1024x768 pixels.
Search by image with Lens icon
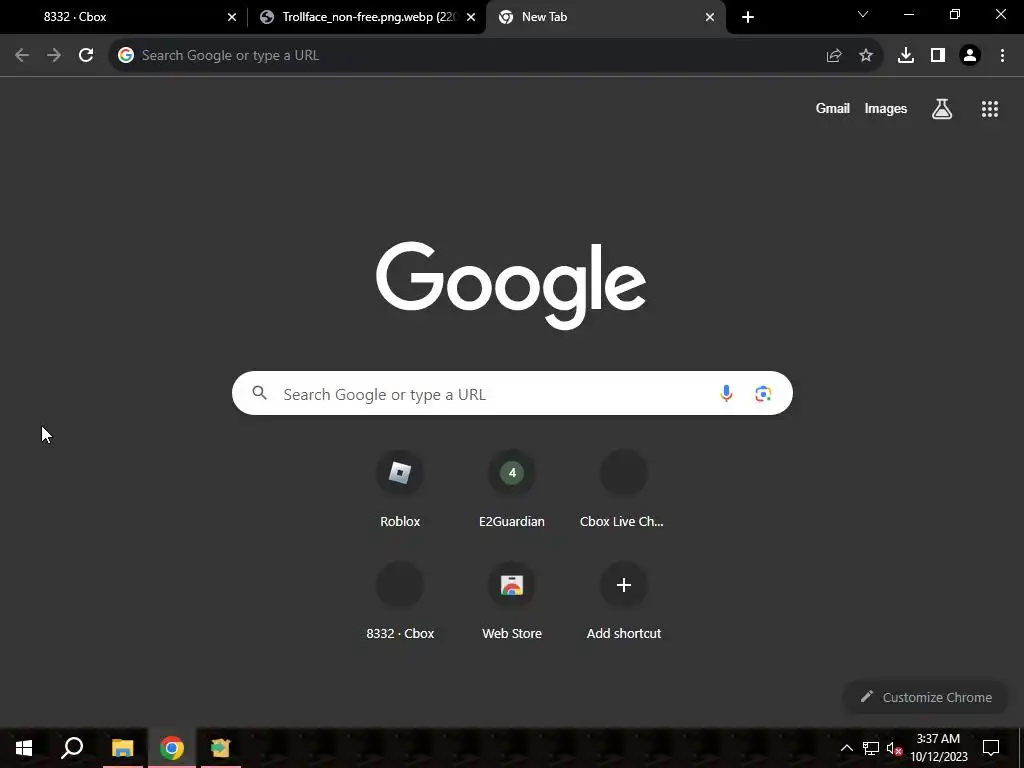pos(763,393)
